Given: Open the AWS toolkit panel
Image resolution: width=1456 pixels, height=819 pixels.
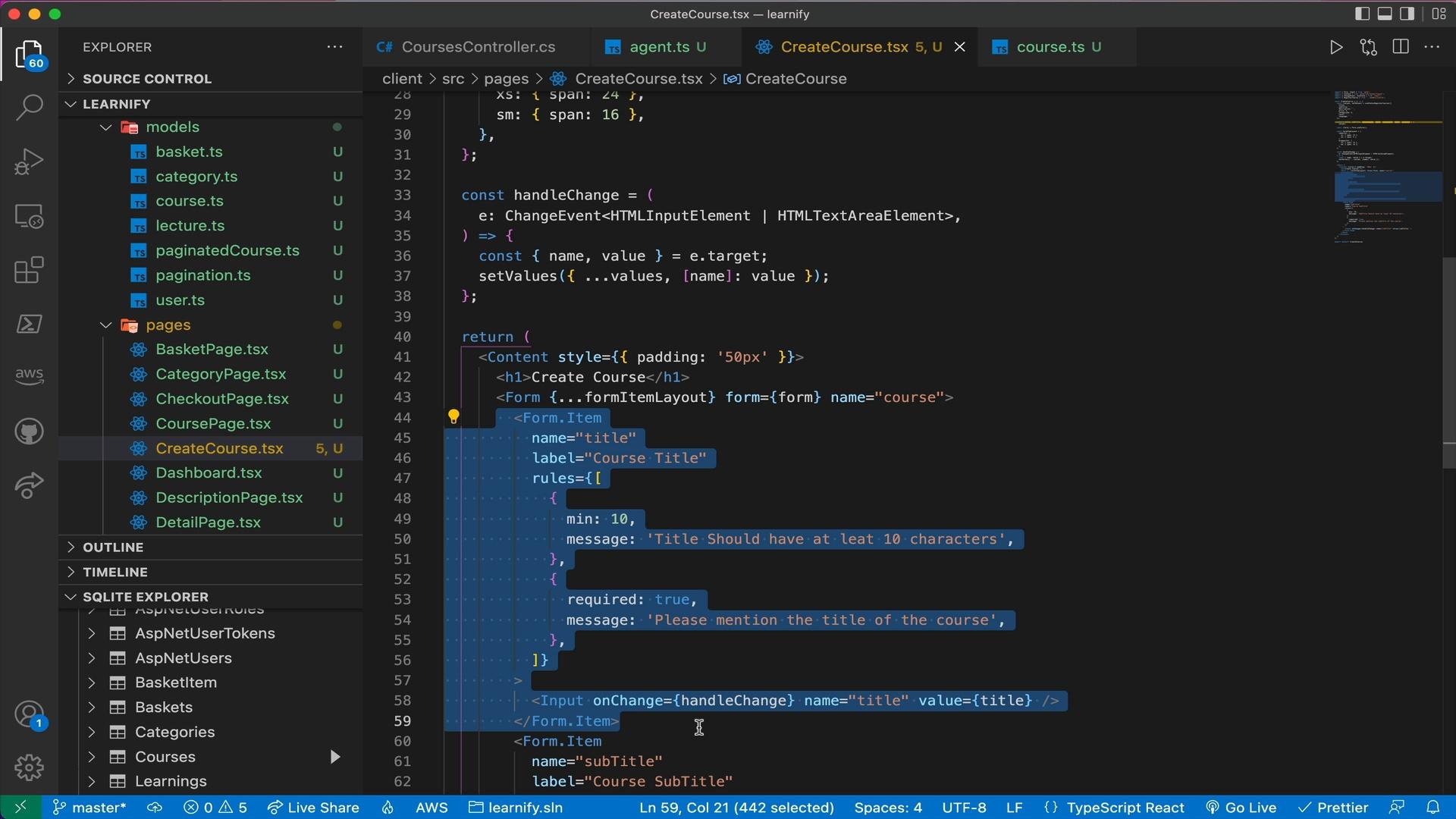Looking at the screenshot, I should (x=29, y=375).
